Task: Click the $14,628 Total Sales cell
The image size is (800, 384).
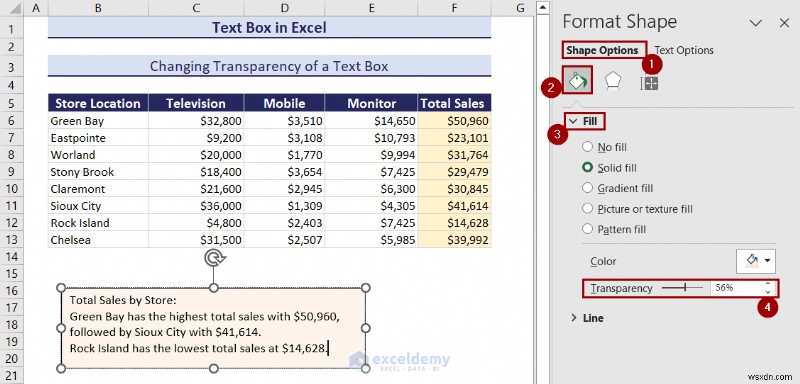Action: click(455, 223)
